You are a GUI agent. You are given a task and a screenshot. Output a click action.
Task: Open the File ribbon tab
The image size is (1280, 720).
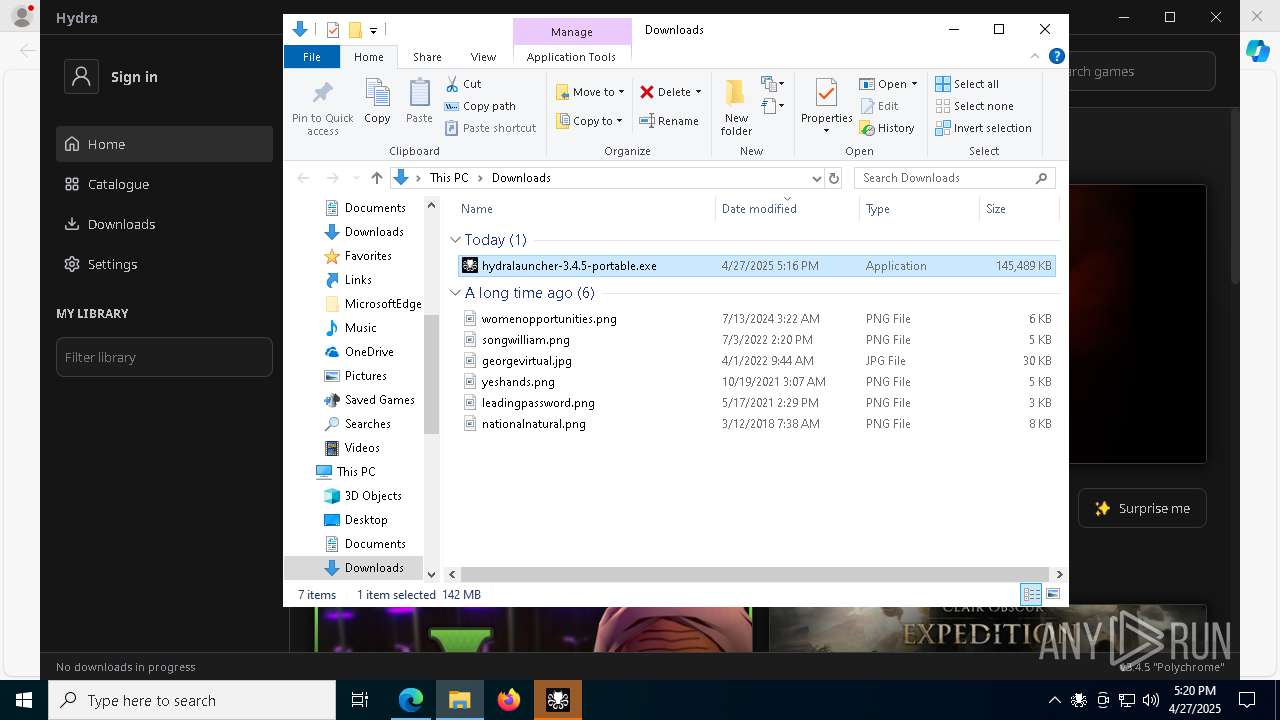(x=312, y=57)
